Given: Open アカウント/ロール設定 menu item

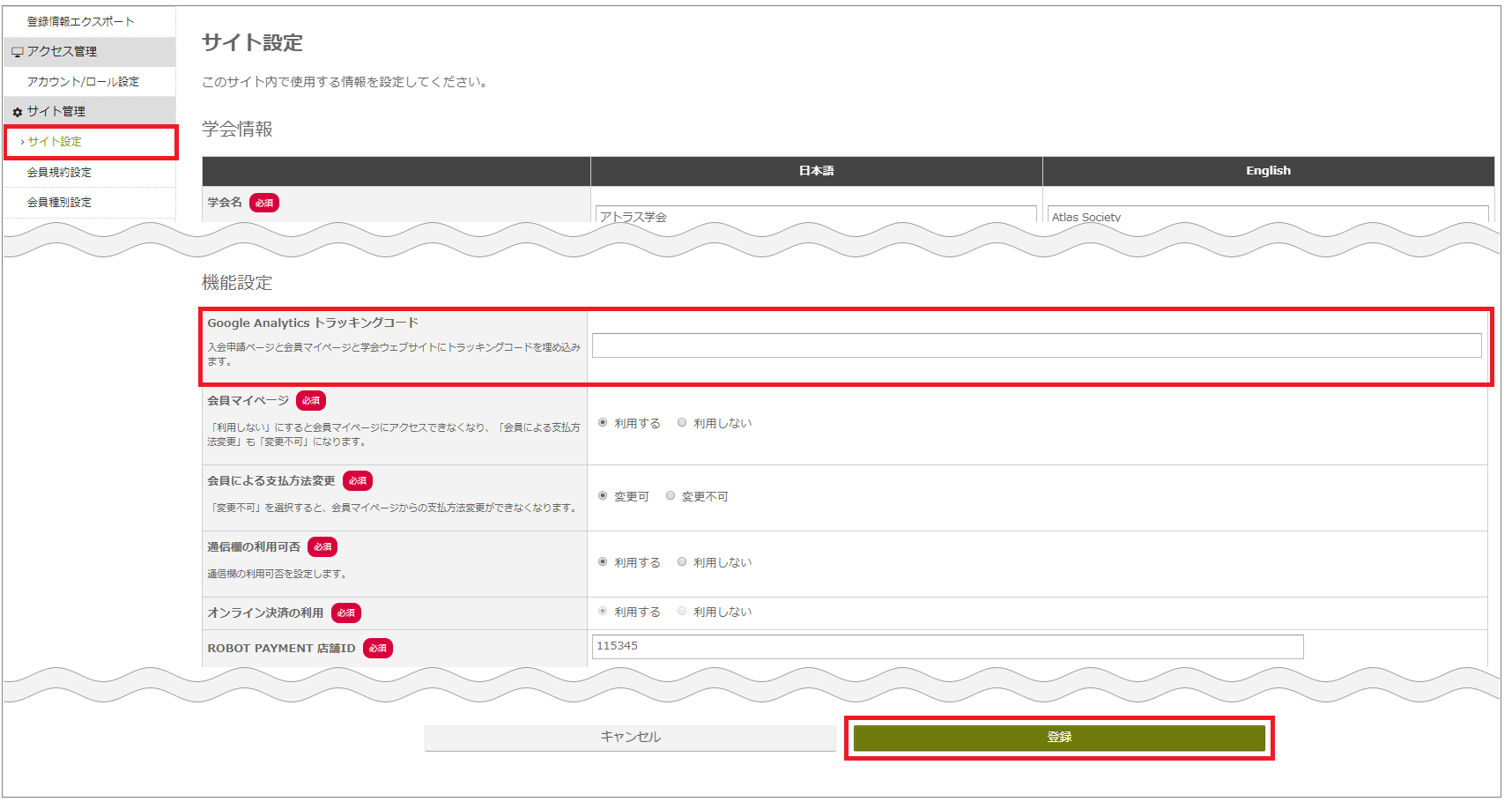Looking at the screenshot, I should point(83,81).
